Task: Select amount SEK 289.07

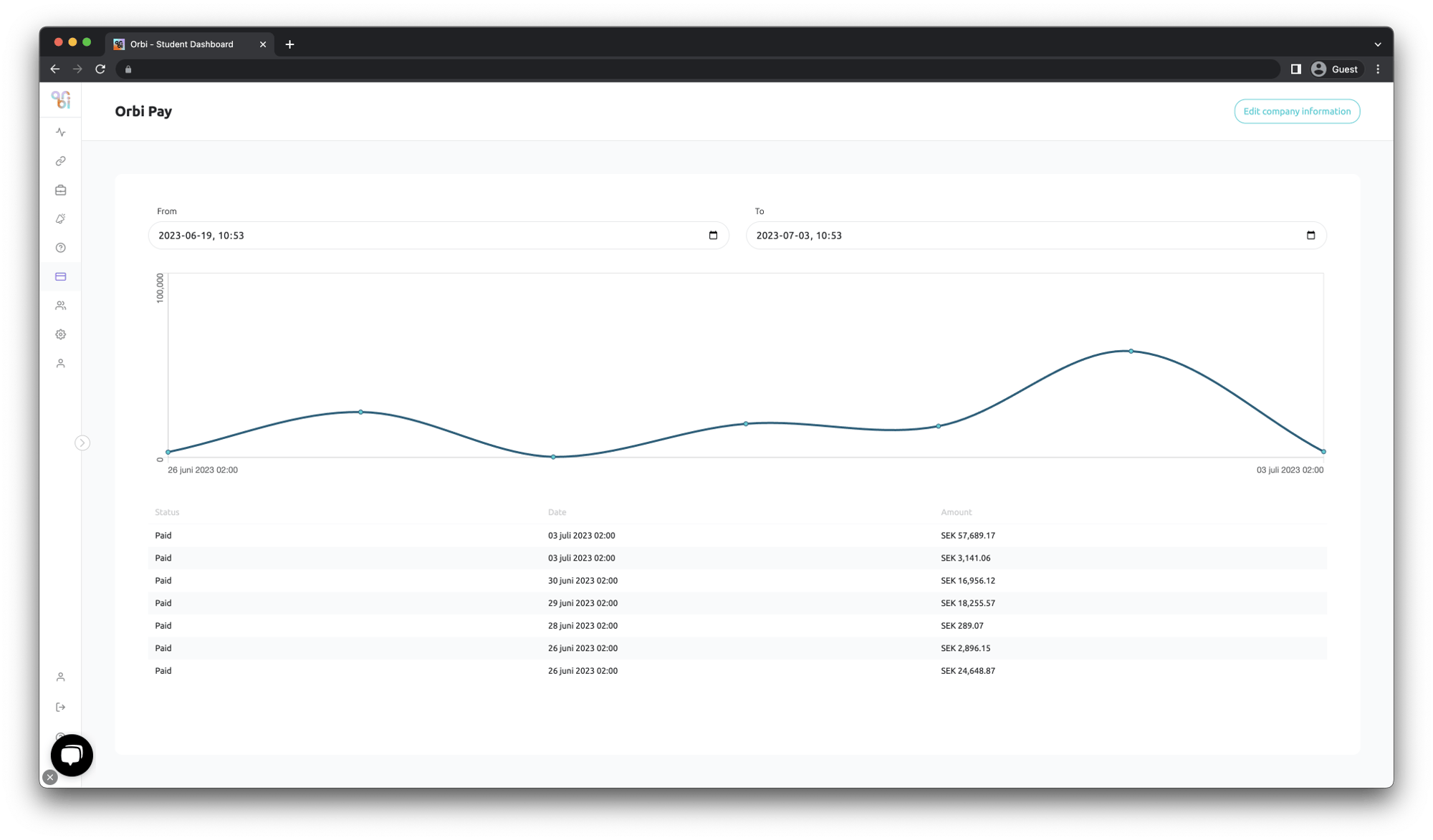Action: coord(962,626)
